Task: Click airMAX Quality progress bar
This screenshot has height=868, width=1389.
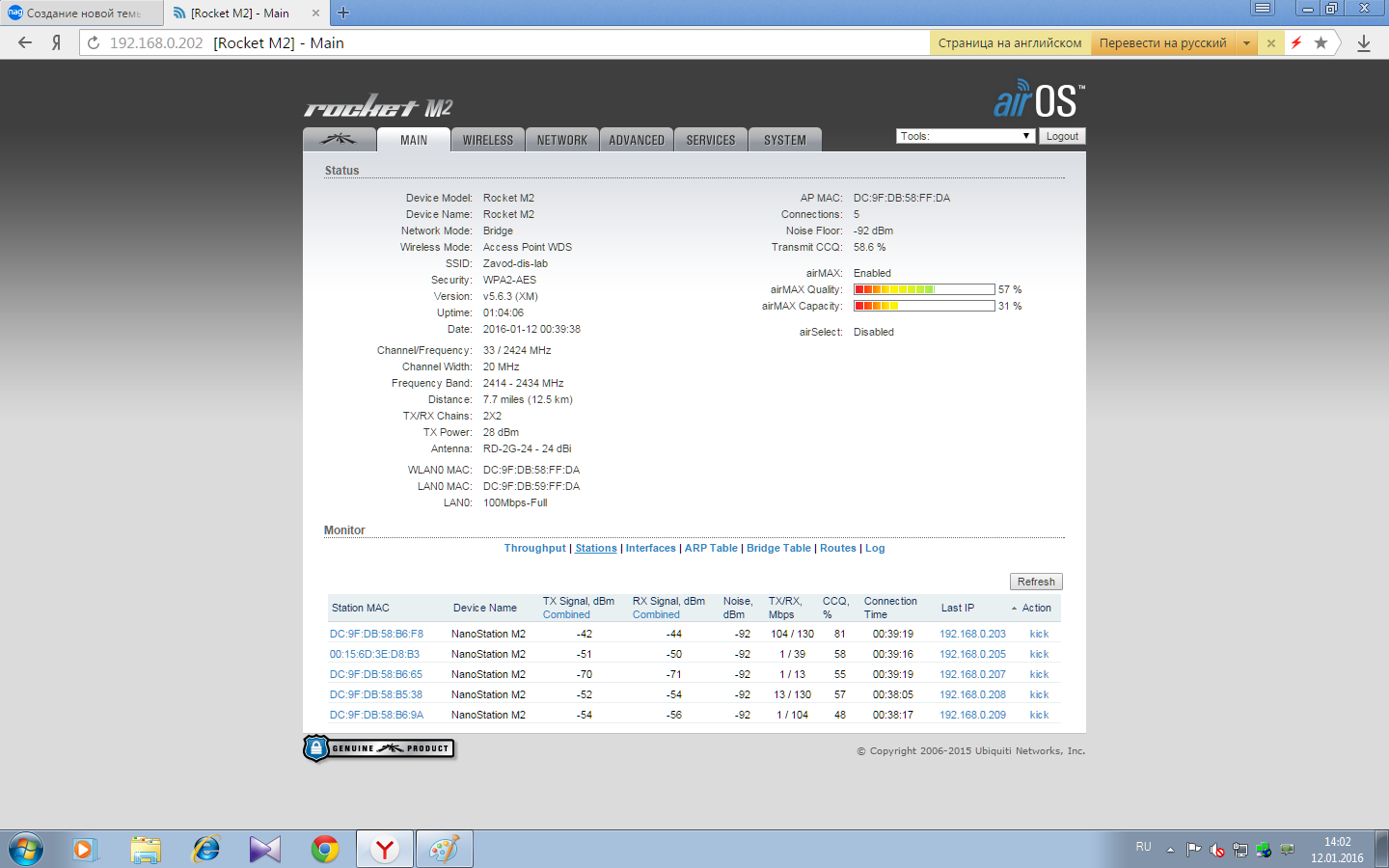Action: tap(924, 289)
